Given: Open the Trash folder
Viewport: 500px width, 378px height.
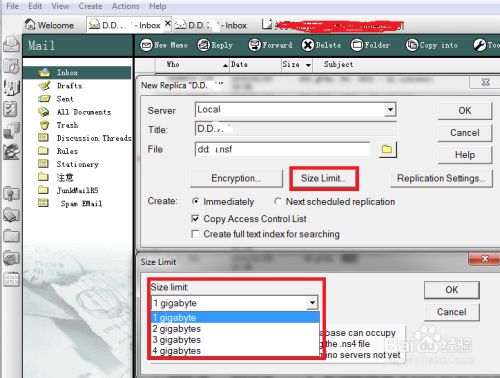Looking at the screenshot, I should (x=67, y=125).
